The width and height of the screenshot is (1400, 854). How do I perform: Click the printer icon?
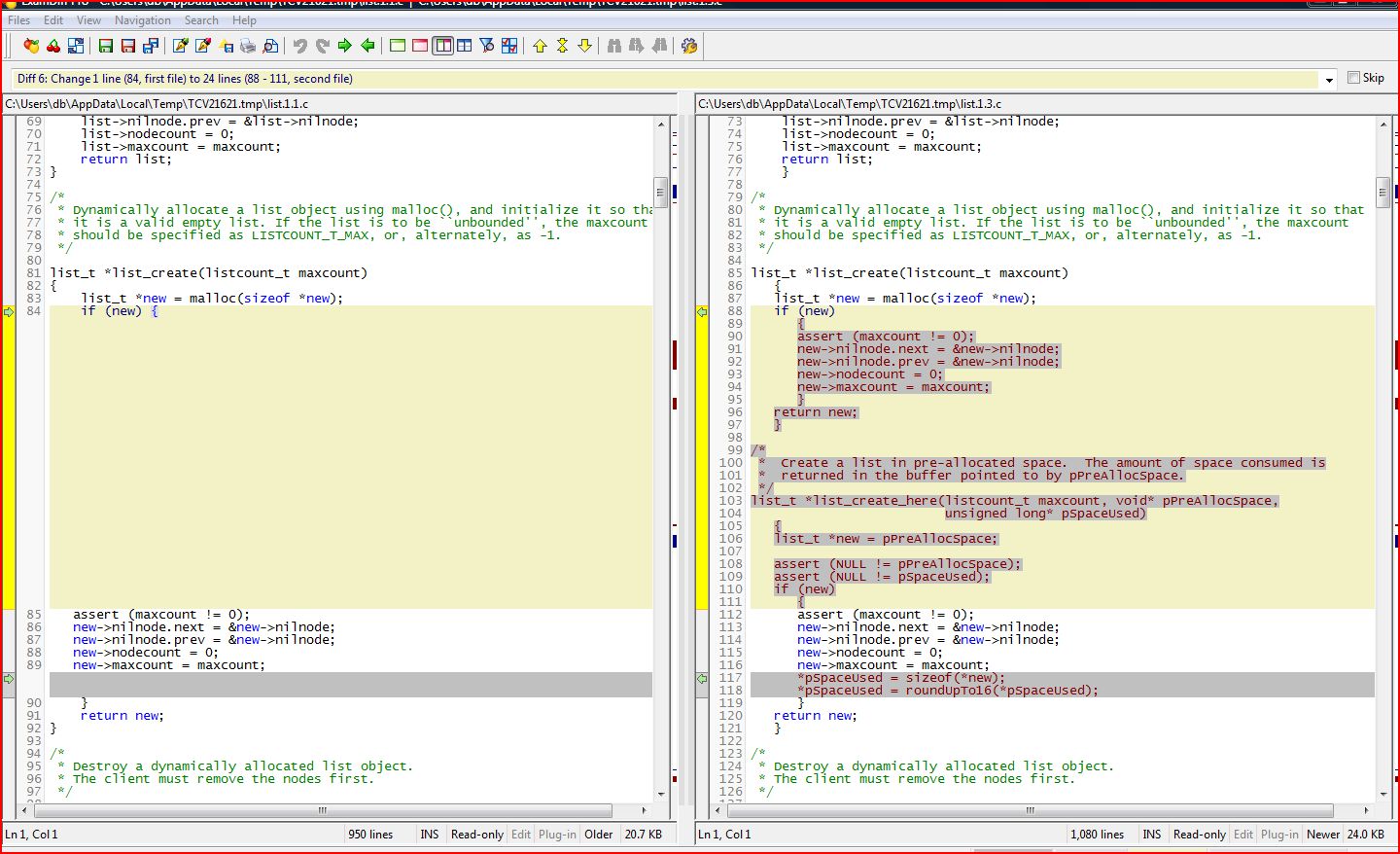(248, 46)
